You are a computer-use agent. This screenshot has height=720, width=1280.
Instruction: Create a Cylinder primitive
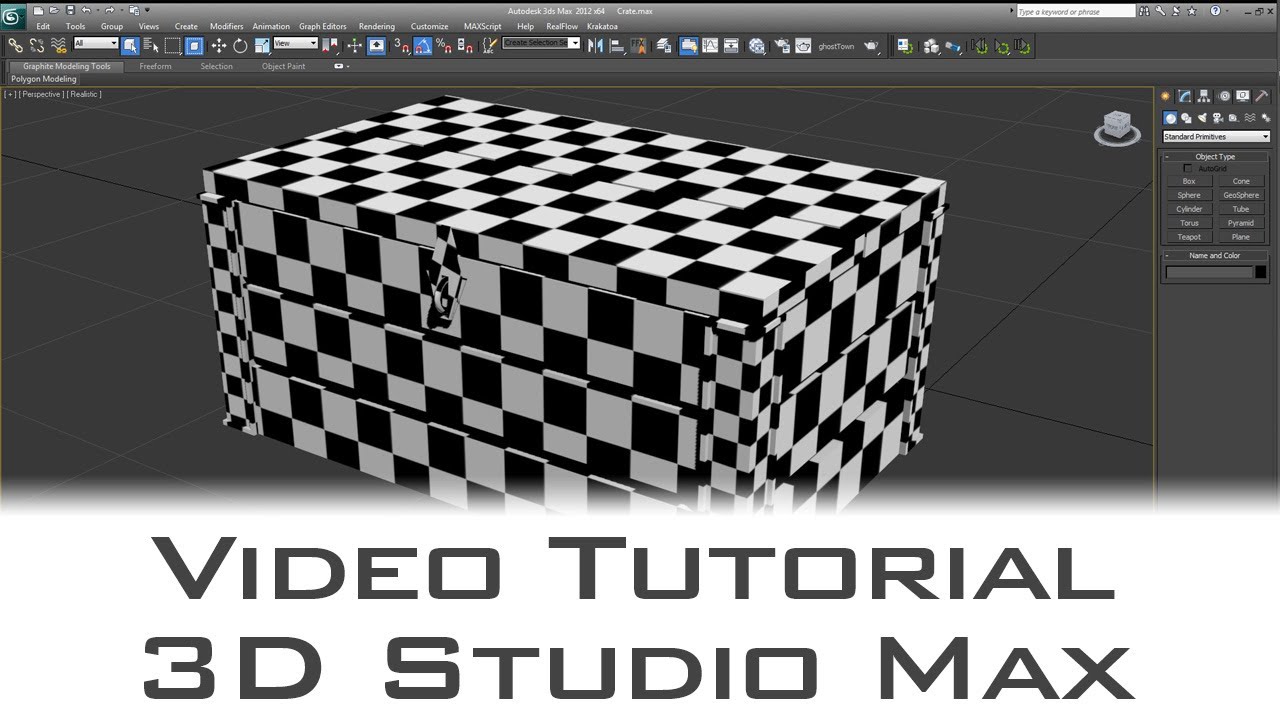coord(1189,209)
